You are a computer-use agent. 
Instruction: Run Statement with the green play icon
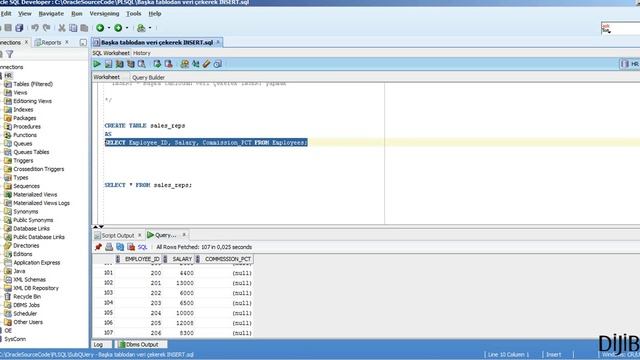click(97, 64)
